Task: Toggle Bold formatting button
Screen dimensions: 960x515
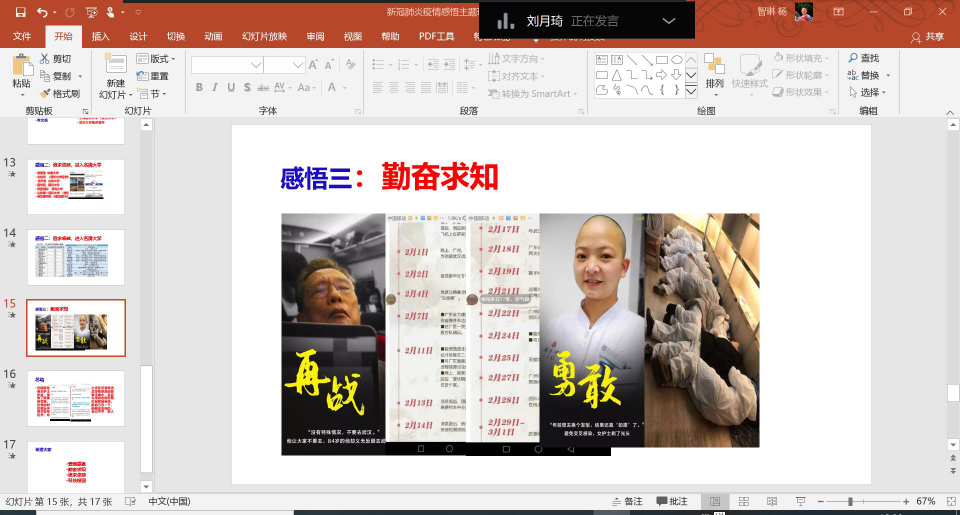Action: [x=199, y=88]
